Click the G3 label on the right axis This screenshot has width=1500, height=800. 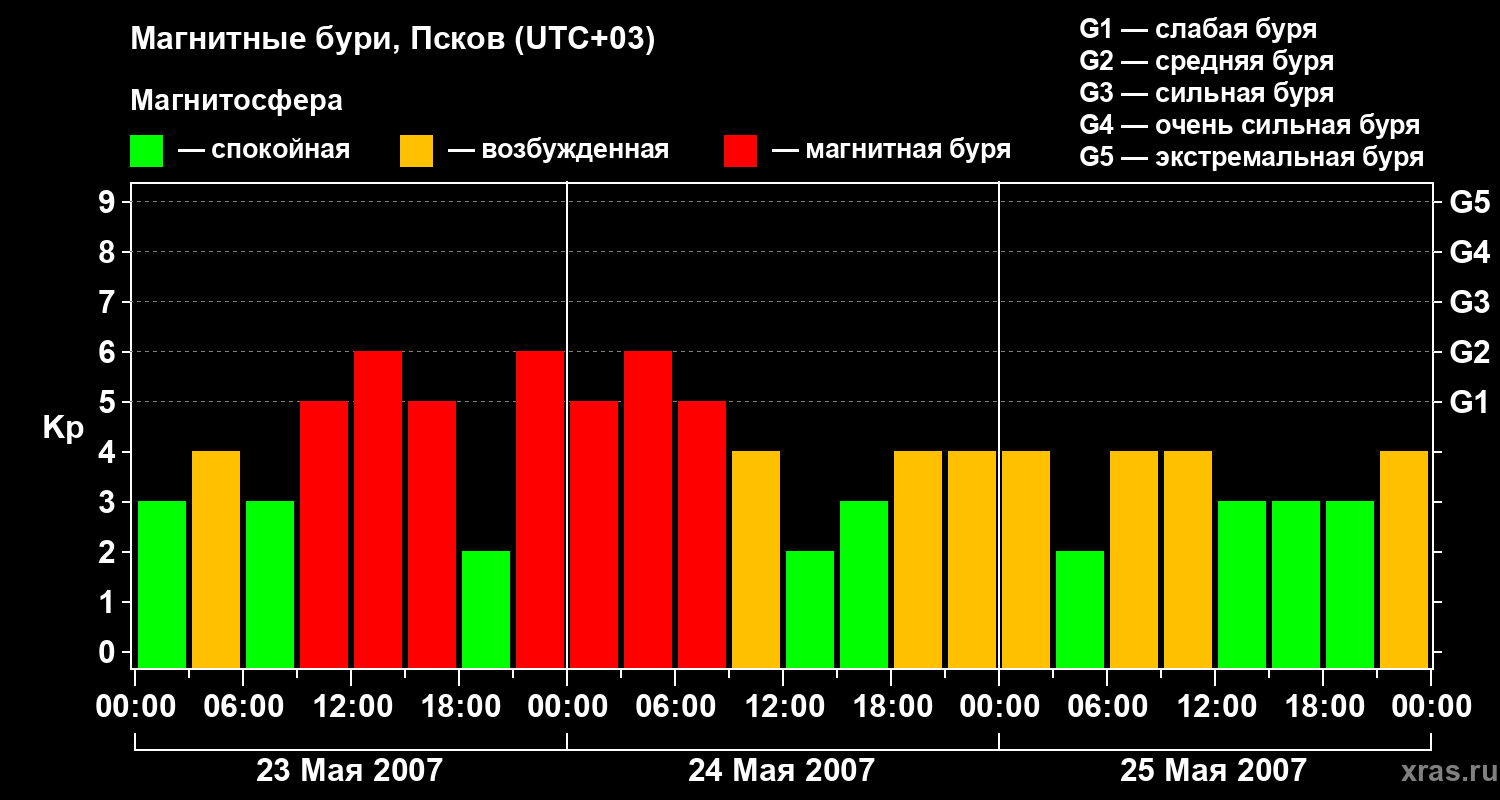pyautogui.click(x=1469, y=302)
